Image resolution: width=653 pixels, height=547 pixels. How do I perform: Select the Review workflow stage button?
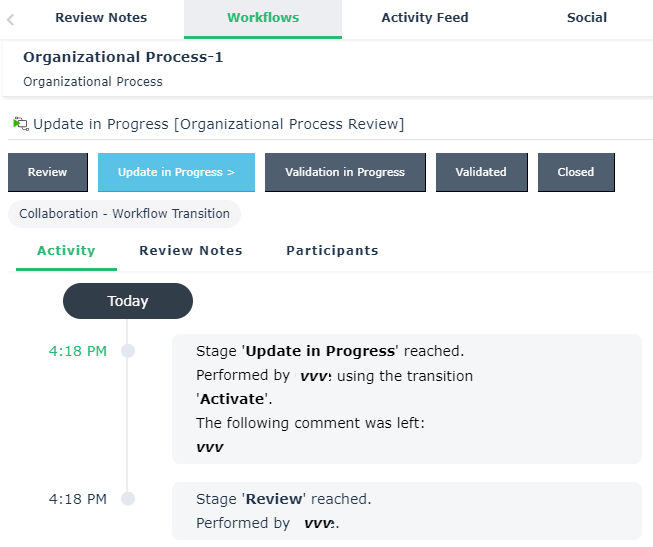48,172
